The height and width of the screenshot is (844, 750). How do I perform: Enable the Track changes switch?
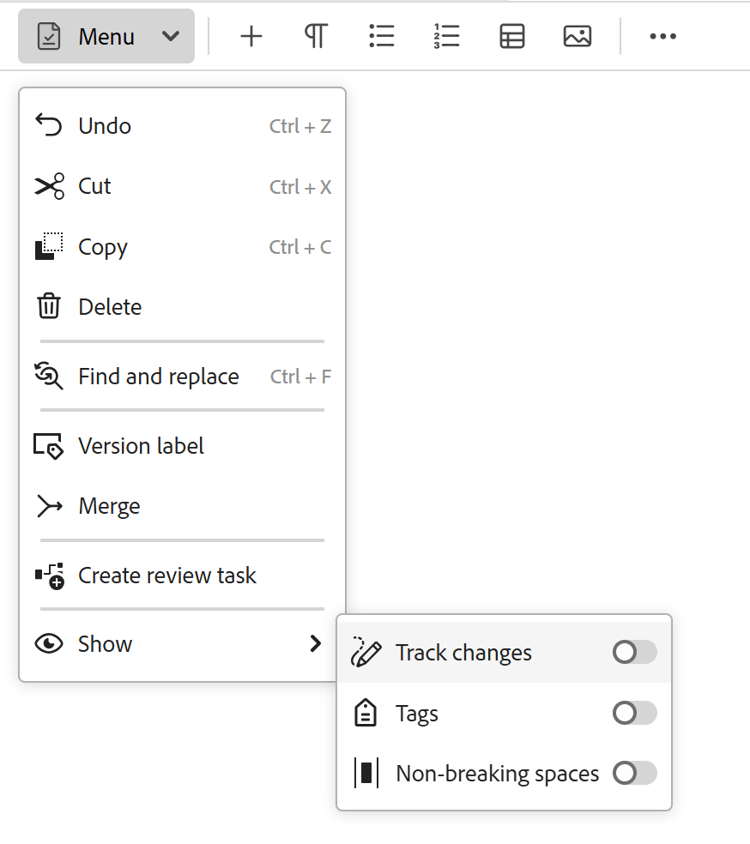tap(634, 653)
